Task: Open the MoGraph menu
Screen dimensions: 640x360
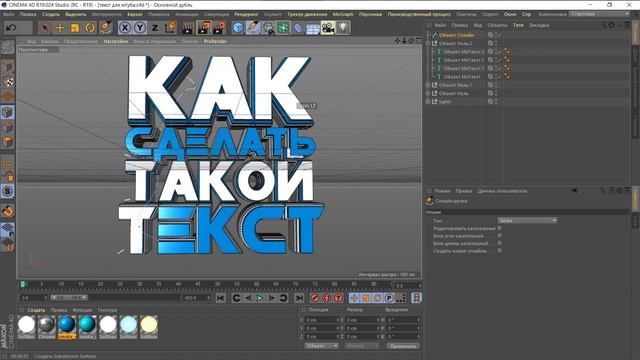Action: click(343, 14)
